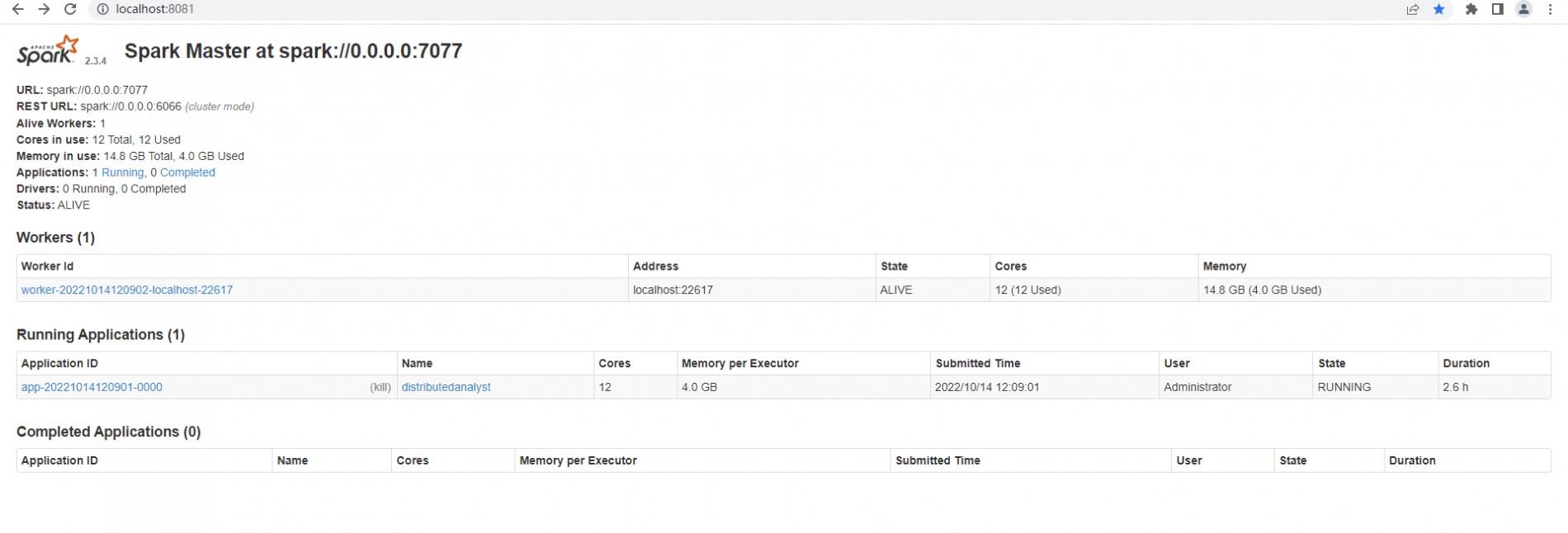Share this page via the share icon
The width and height of the screenshot is (1568, 533).
point(1413,9)
